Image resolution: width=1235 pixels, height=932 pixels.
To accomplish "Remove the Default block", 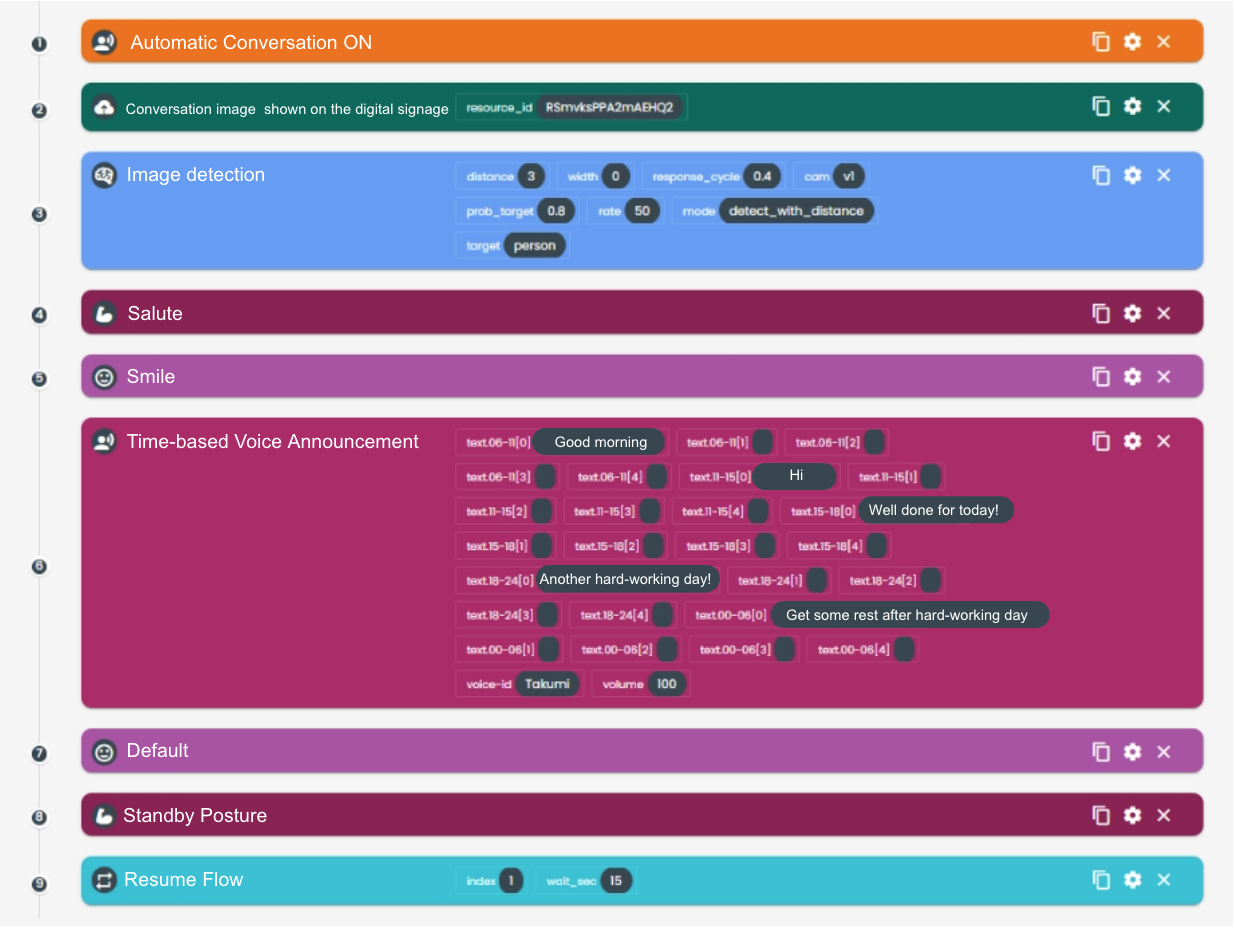I will 1164,751.
